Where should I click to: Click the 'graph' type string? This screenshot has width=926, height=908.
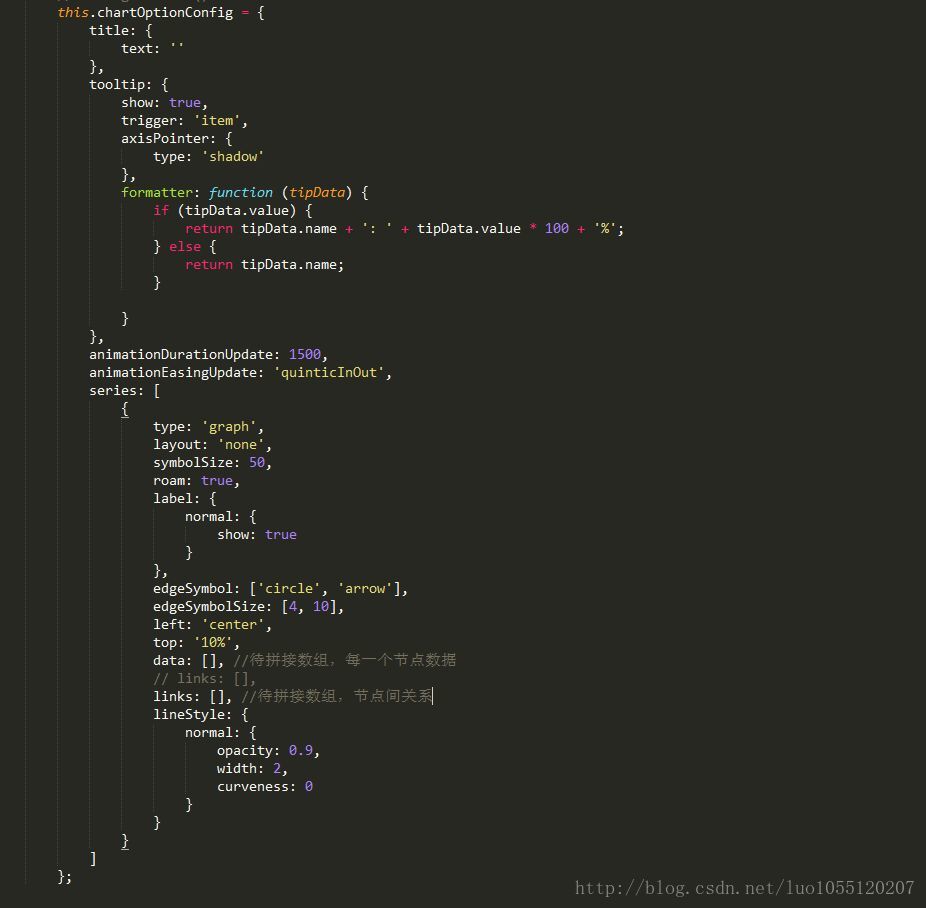tap(229, 427)
